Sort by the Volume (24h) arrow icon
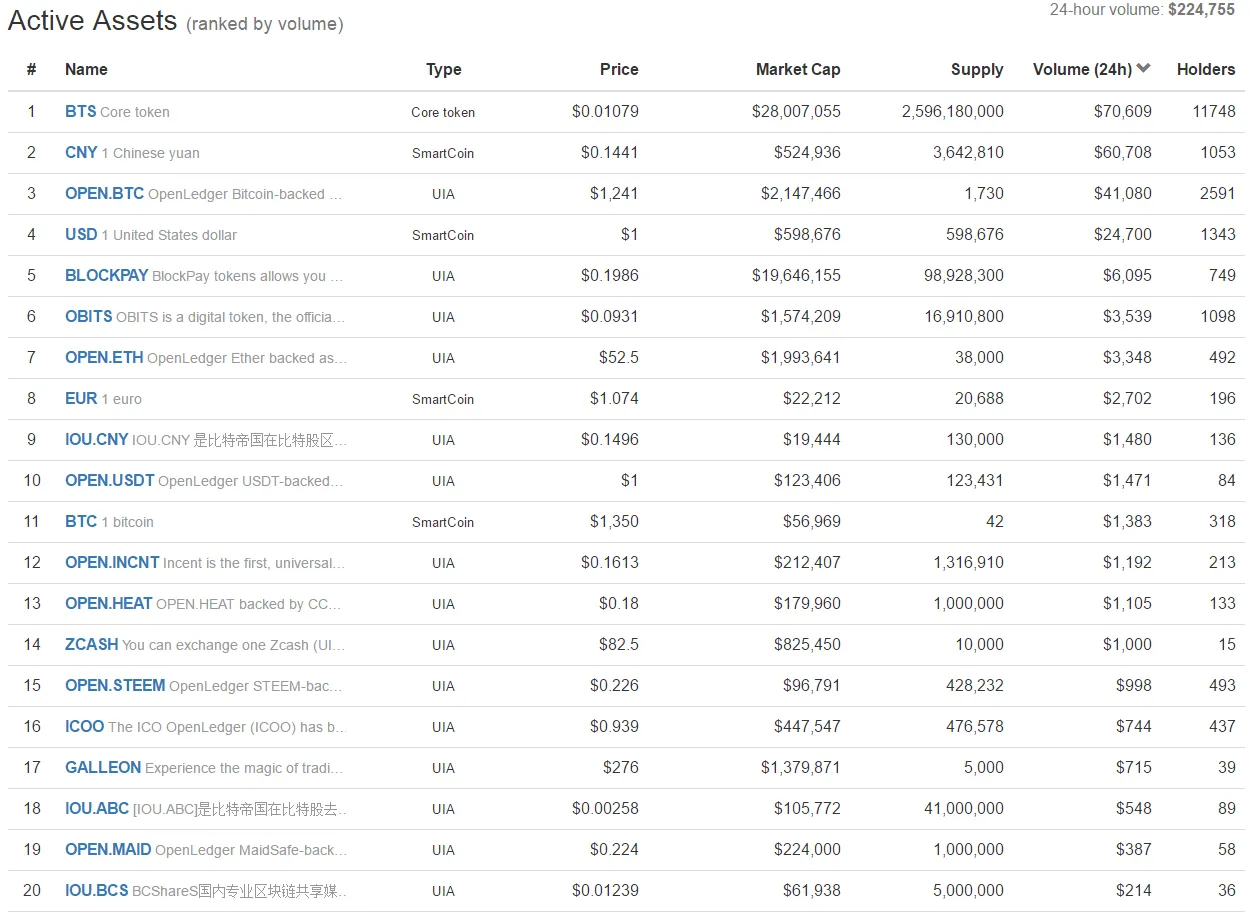 1144,69
